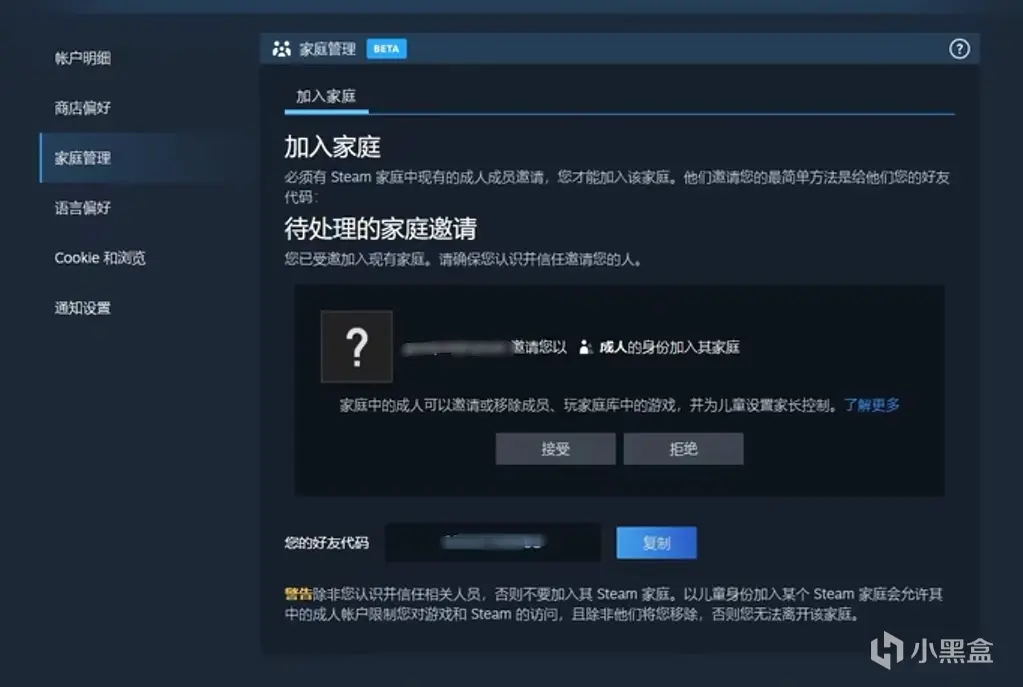The image size is (1023, 687).
Task: Click the BETA badge
Action: [386, 49]
